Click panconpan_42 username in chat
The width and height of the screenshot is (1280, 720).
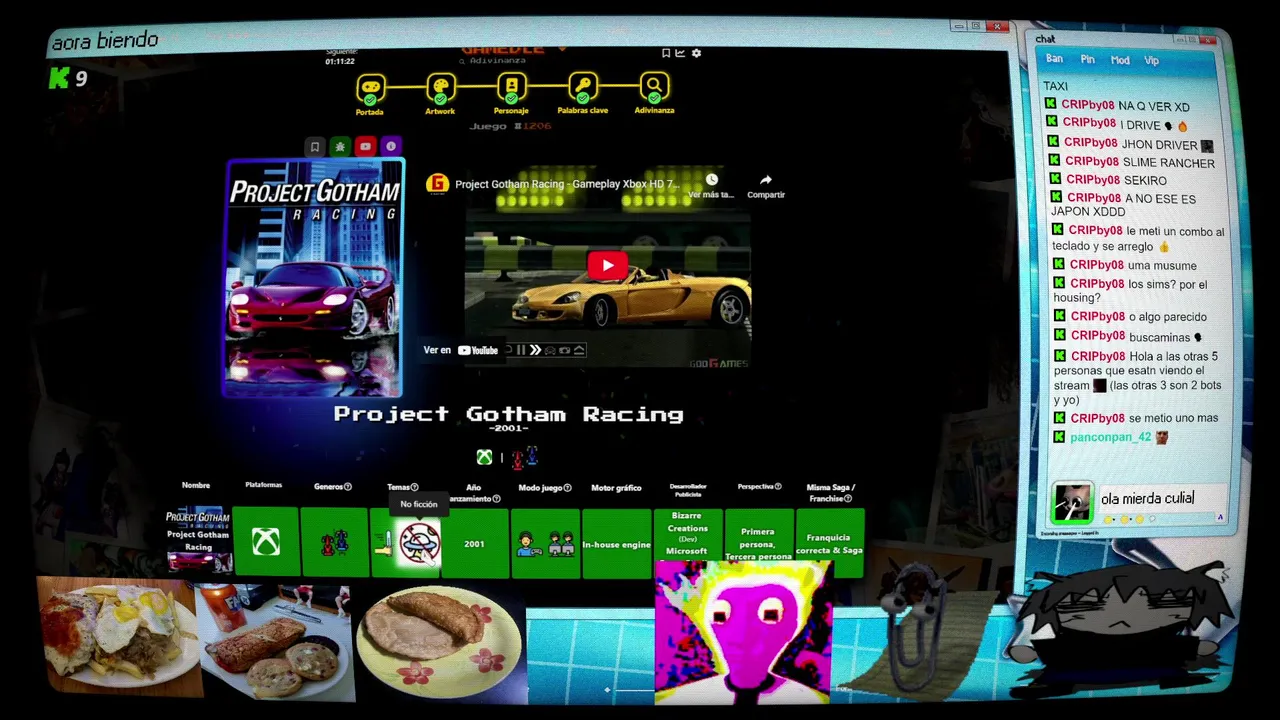(1110, 437)
